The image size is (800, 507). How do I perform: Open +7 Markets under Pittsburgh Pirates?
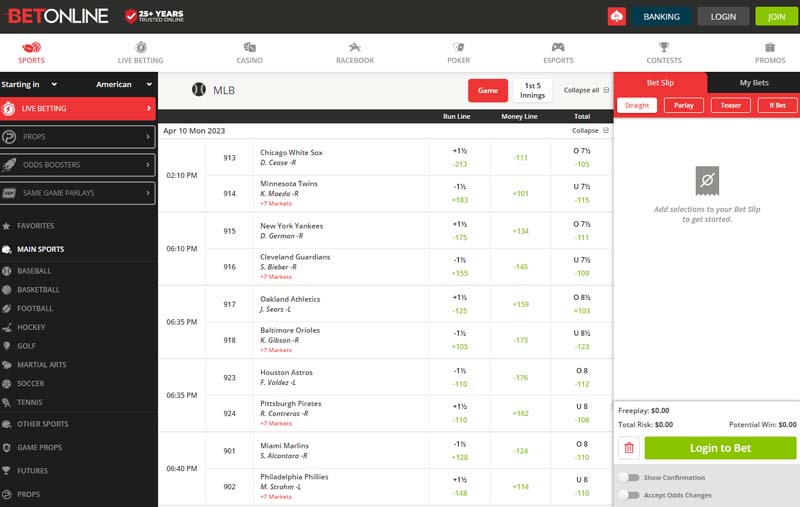(x=276, y=423)
